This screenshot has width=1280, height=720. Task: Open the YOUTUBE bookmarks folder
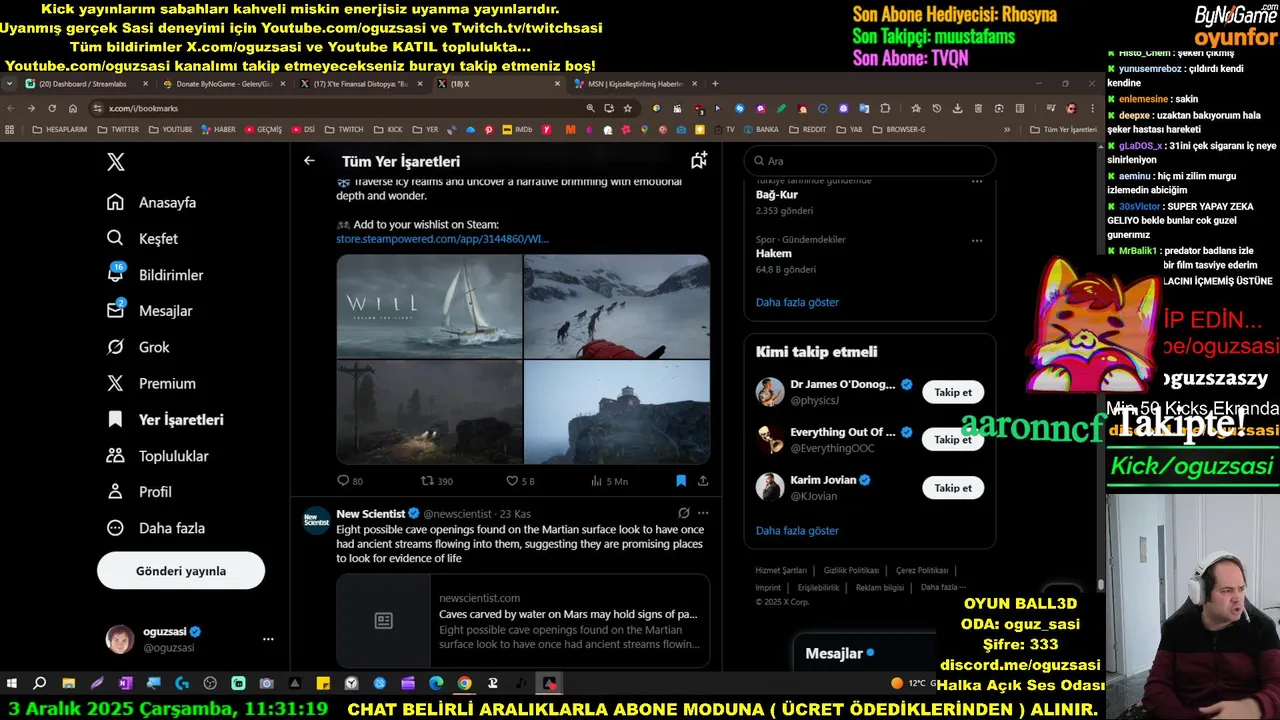(x=170, y=129)
